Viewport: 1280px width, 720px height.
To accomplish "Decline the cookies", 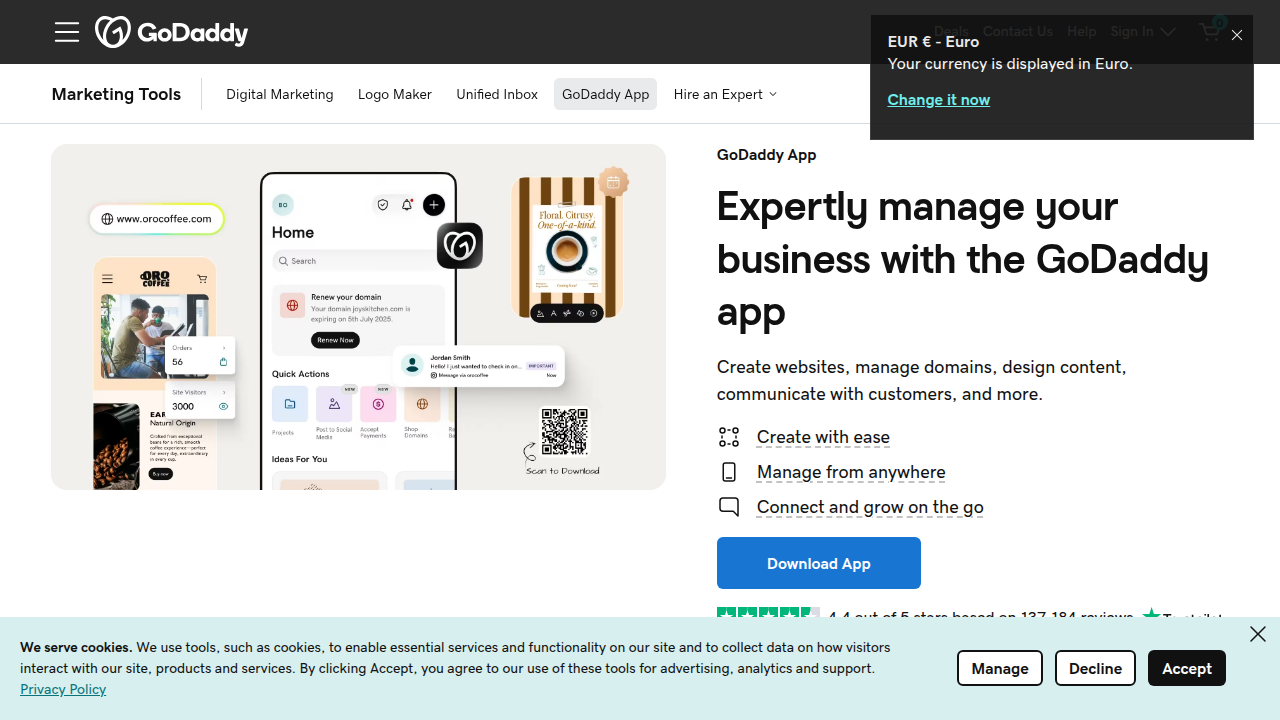I will tap(1095, 668).
